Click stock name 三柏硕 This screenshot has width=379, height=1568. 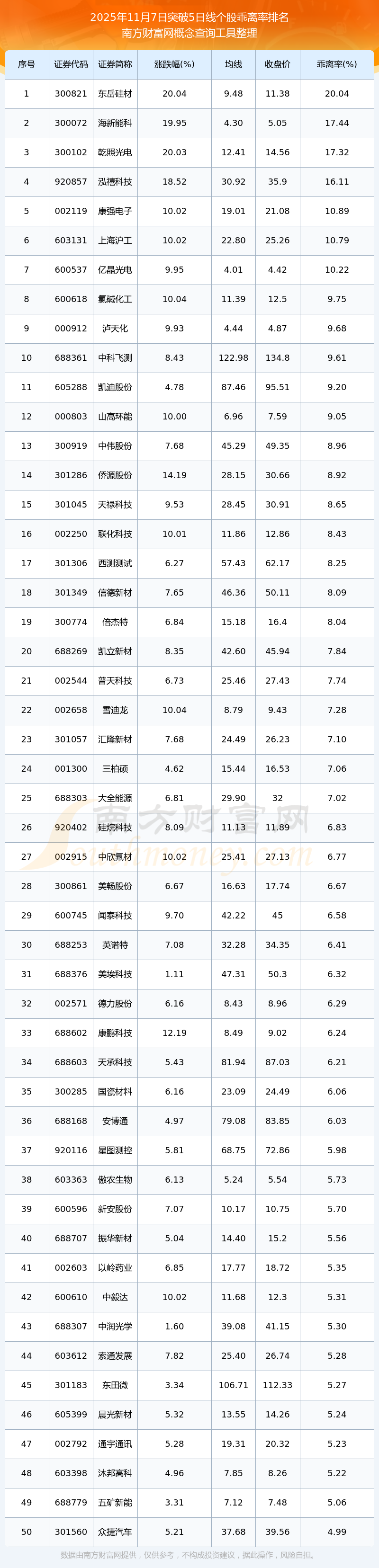click(x=115, y=769)
